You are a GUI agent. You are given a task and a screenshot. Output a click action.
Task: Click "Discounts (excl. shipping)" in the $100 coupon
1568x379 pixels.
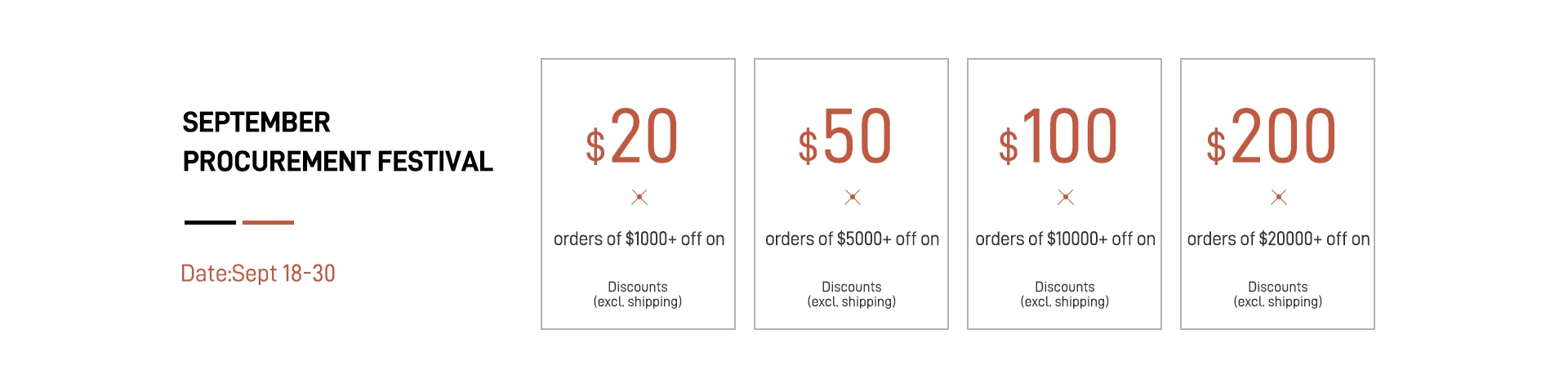[x=1065, y=294]
